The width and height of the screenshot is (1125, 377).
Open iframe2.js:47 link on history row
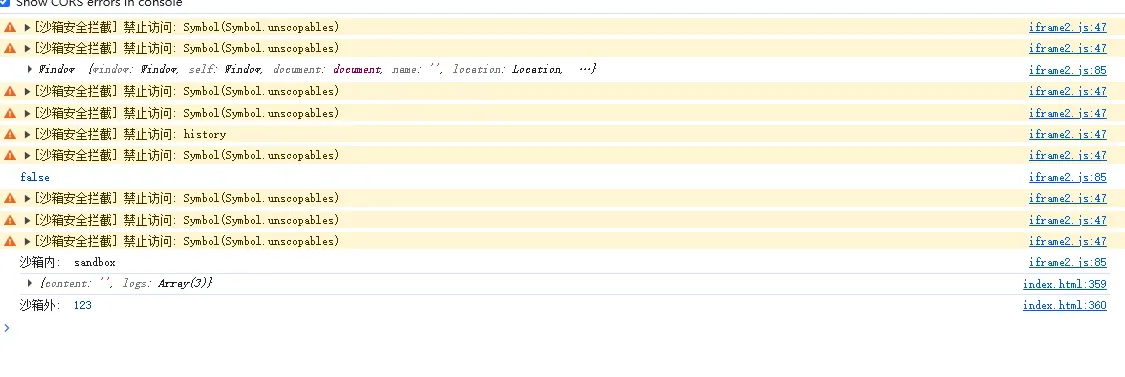coord(1068,134)
